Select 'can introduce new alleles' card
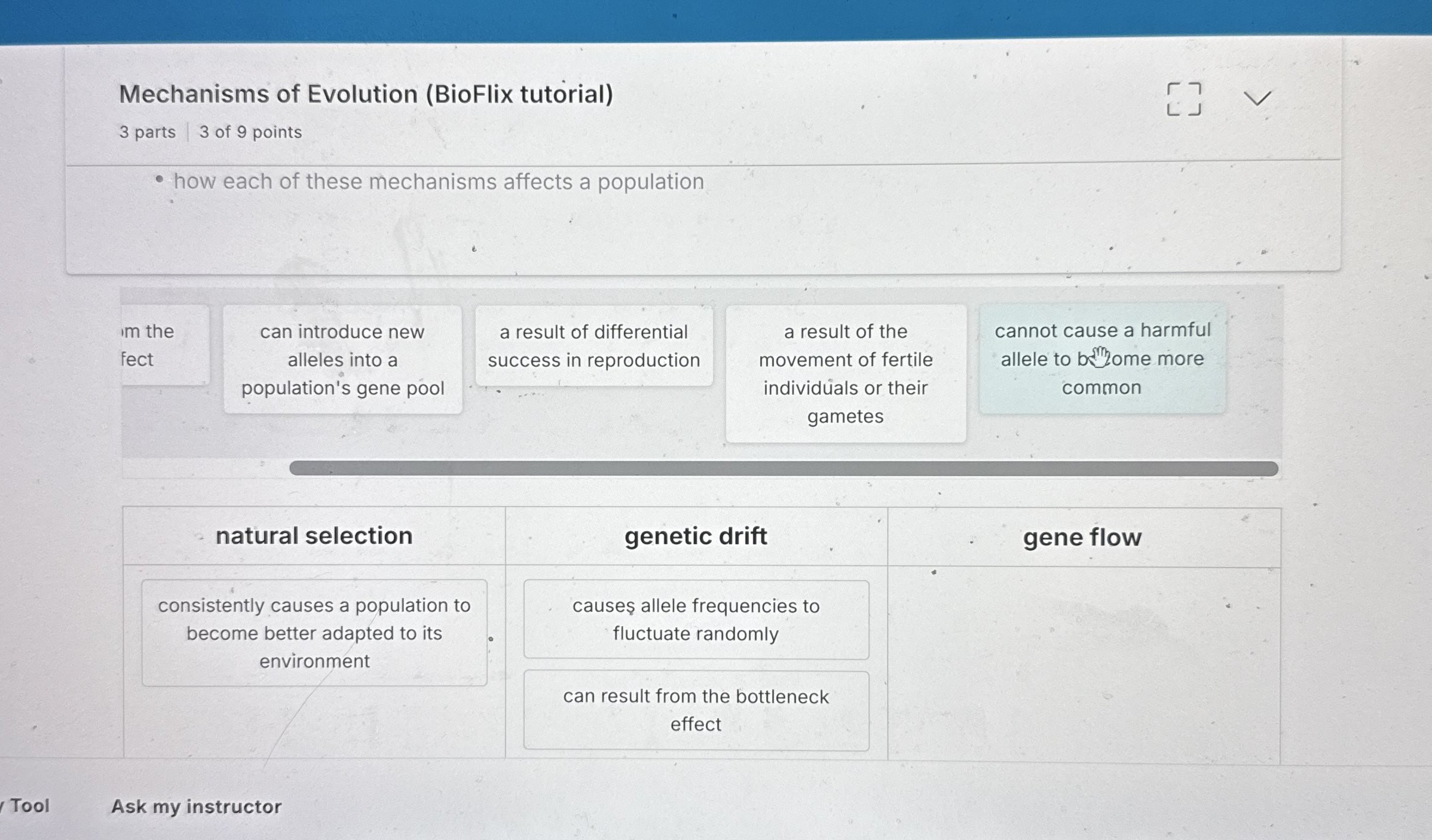Viewport: 1432px width, 840px height. (x=342, y=360)
